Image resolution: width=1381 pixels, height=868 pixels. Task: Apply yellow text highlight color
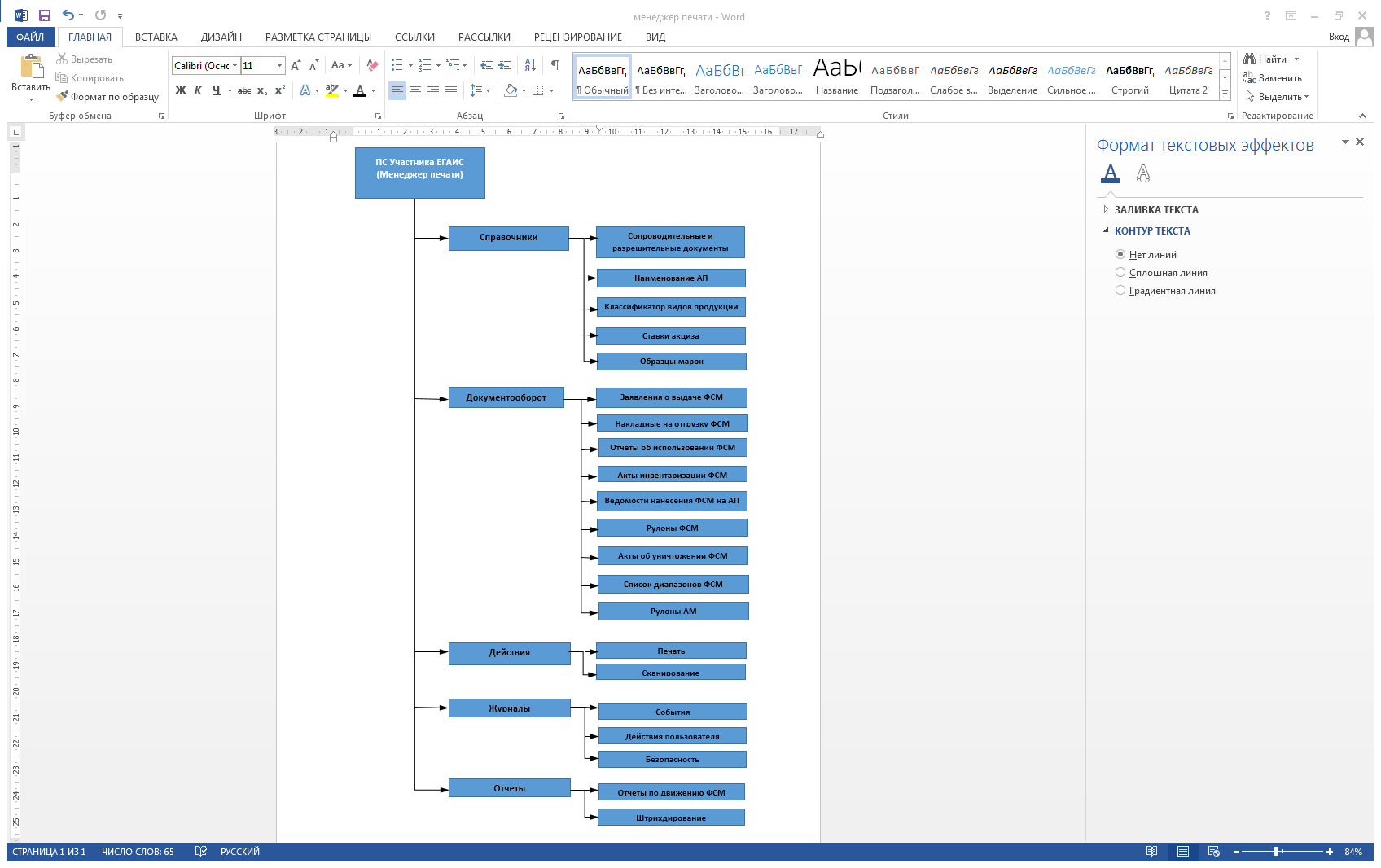point(332,90)
